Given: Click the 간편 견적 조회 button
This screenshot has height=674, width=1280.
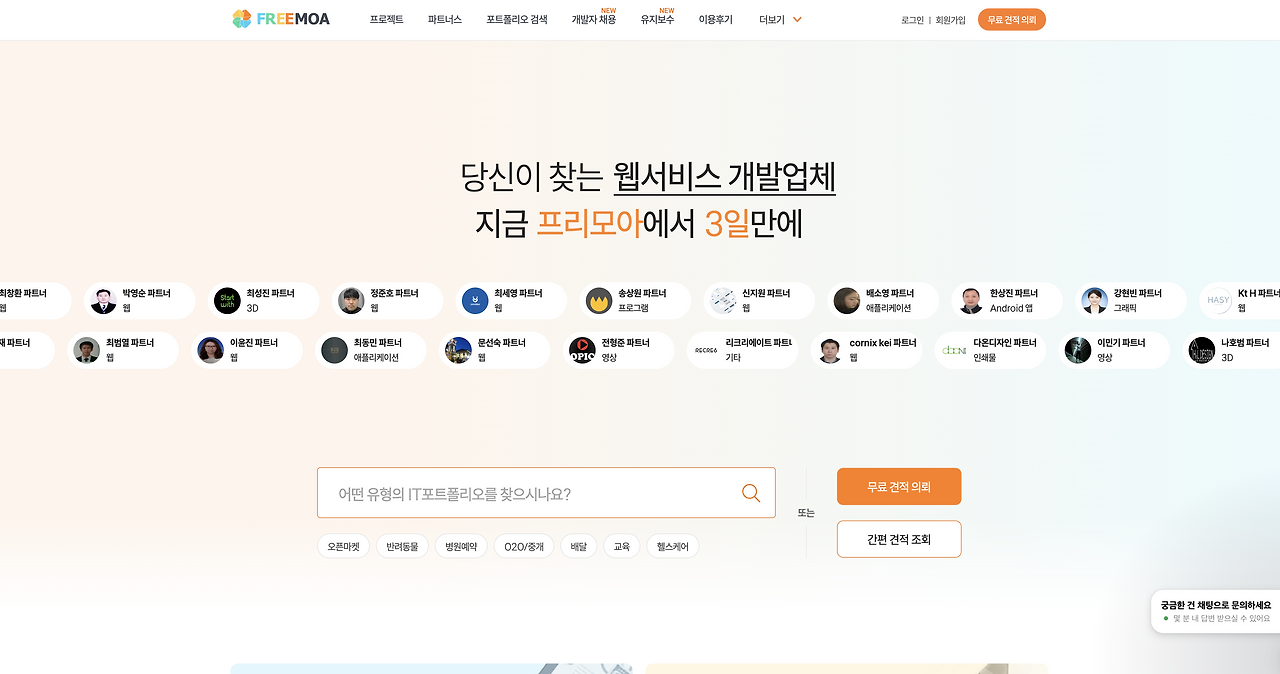Looking at the screenshot, I should [898, 538].
